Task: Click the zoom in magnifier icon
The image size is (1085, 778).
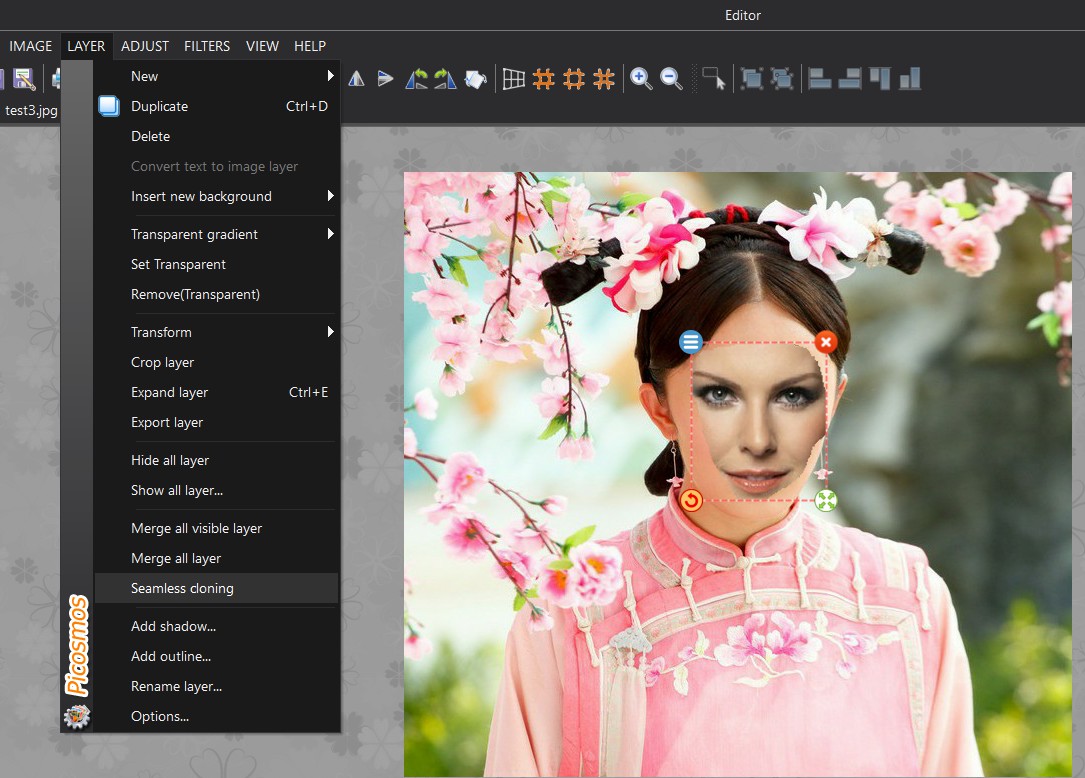Action: [x=641, y=79]
